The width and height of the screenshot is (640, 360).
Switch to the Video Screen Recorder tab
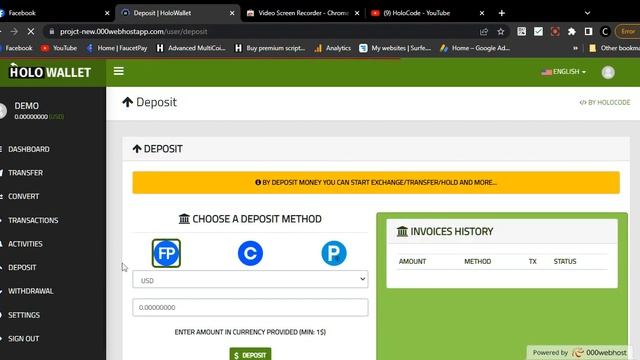point(303,13)
